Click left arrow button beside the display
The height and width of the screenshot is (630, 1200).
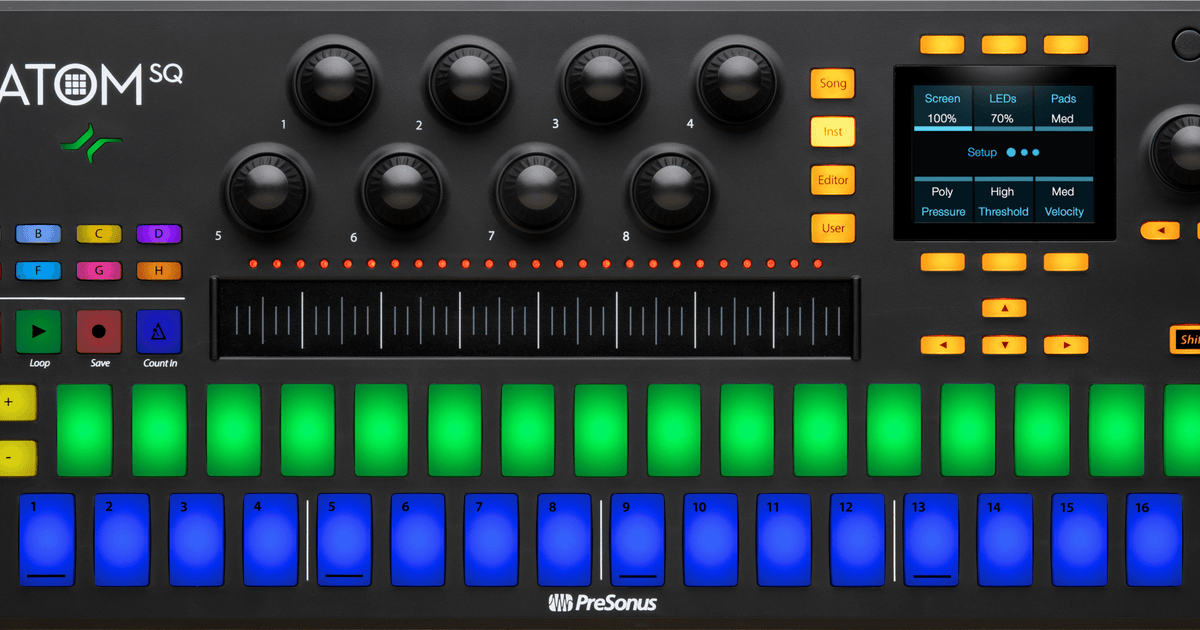pyautogui.click(x=1162, y=231)
